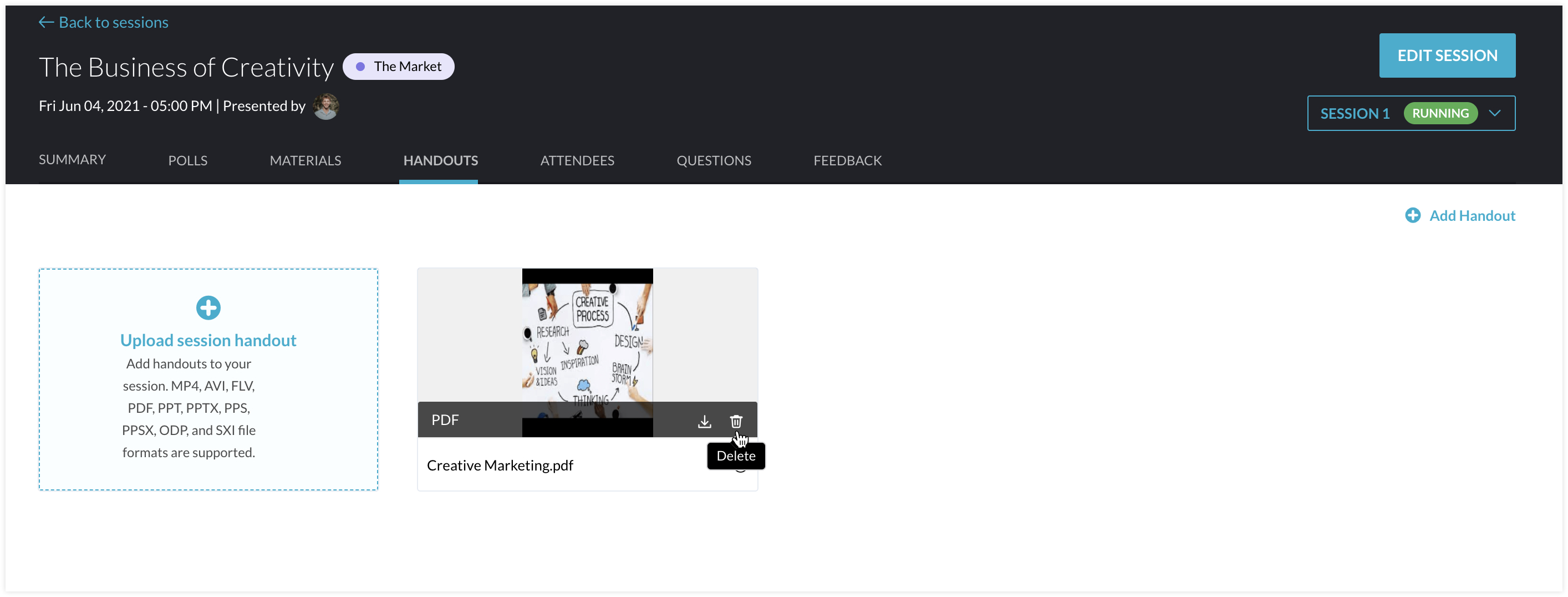
Task: Download the Creative Marketing.pdf handout
Action: click(704, 421)
